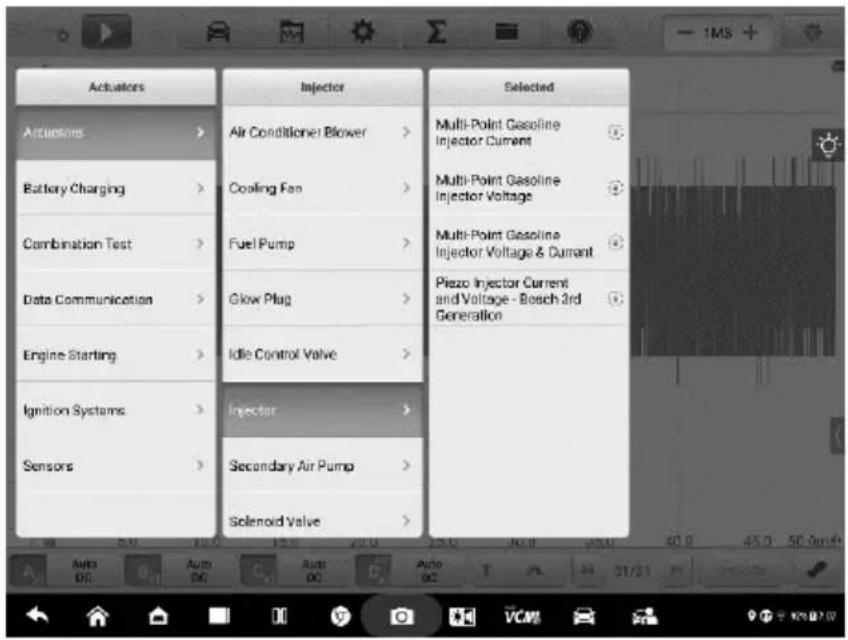Image resolution: width=848 pixels, height=640 pixels.
Task: Tap the Android home icon
Action: point(98,616)
